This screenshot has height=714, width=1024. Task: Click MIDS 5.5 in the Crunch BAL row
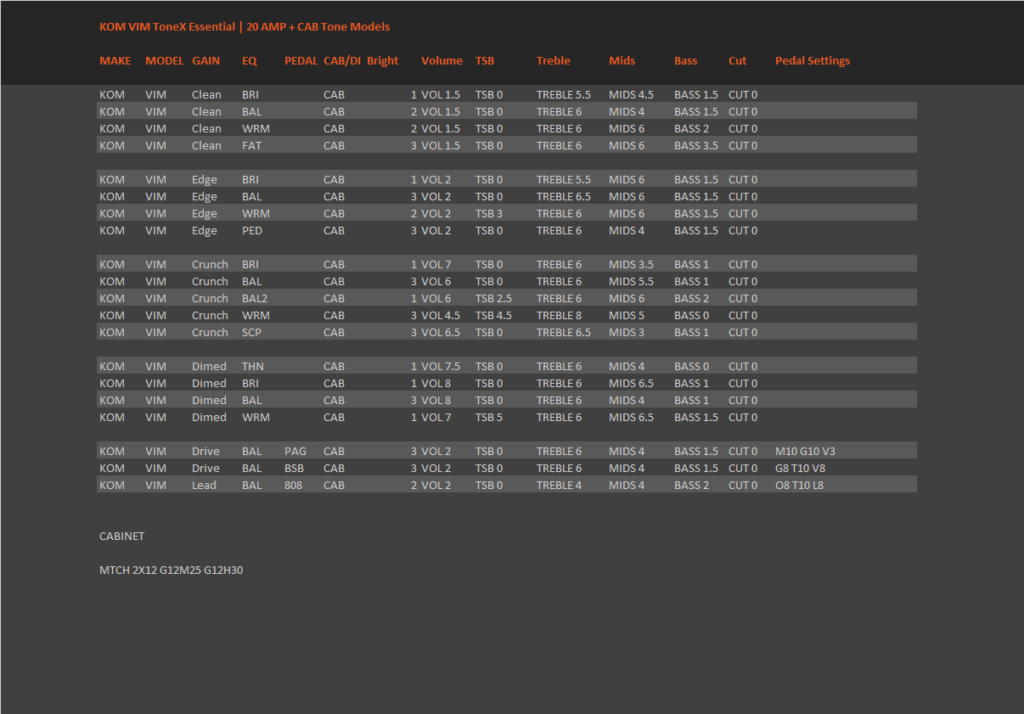point(631,282)
